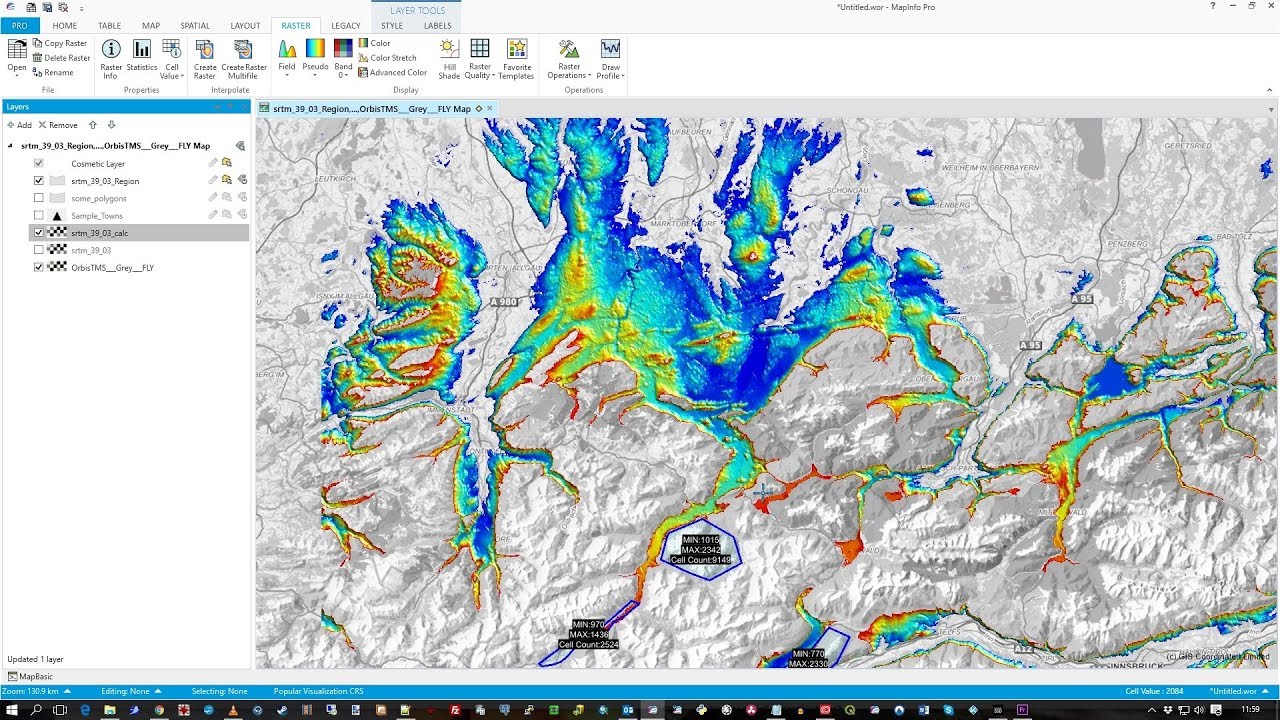This screenshot has height=720, width=1280.
Task: Open the taskbar search
Action: pyautogui.click(x=36, y=710)
